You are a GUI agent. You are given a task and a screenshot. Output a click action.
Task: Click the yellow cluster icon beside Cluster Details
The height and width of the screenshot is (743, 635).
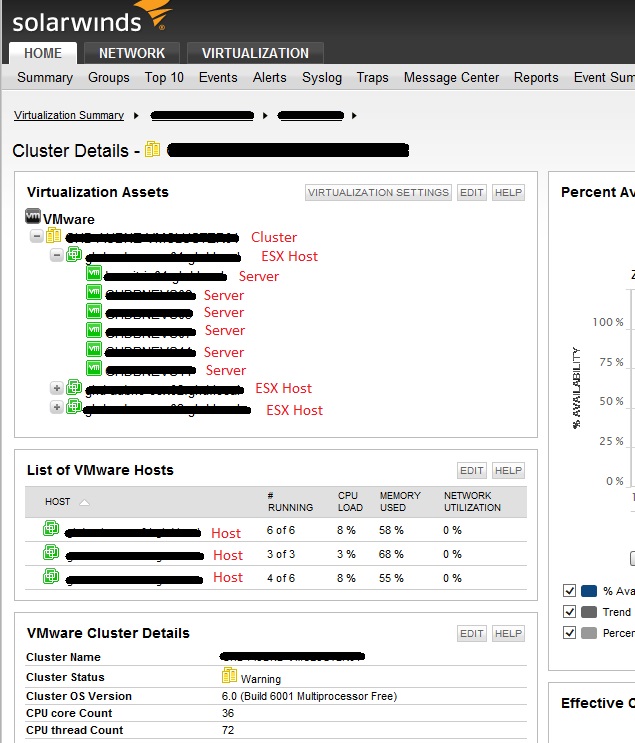pyautogui.click(x=153, y=149)
